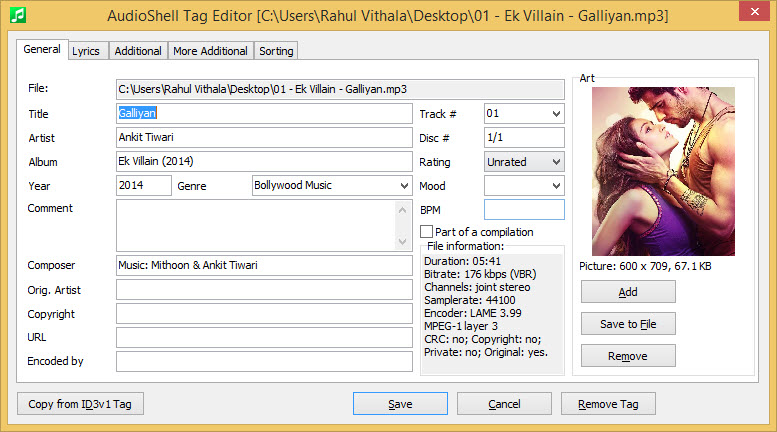Screen dimensions: 777x432
Task: Click the Comment scrollbar up arrow
Action: pos(402,210)
